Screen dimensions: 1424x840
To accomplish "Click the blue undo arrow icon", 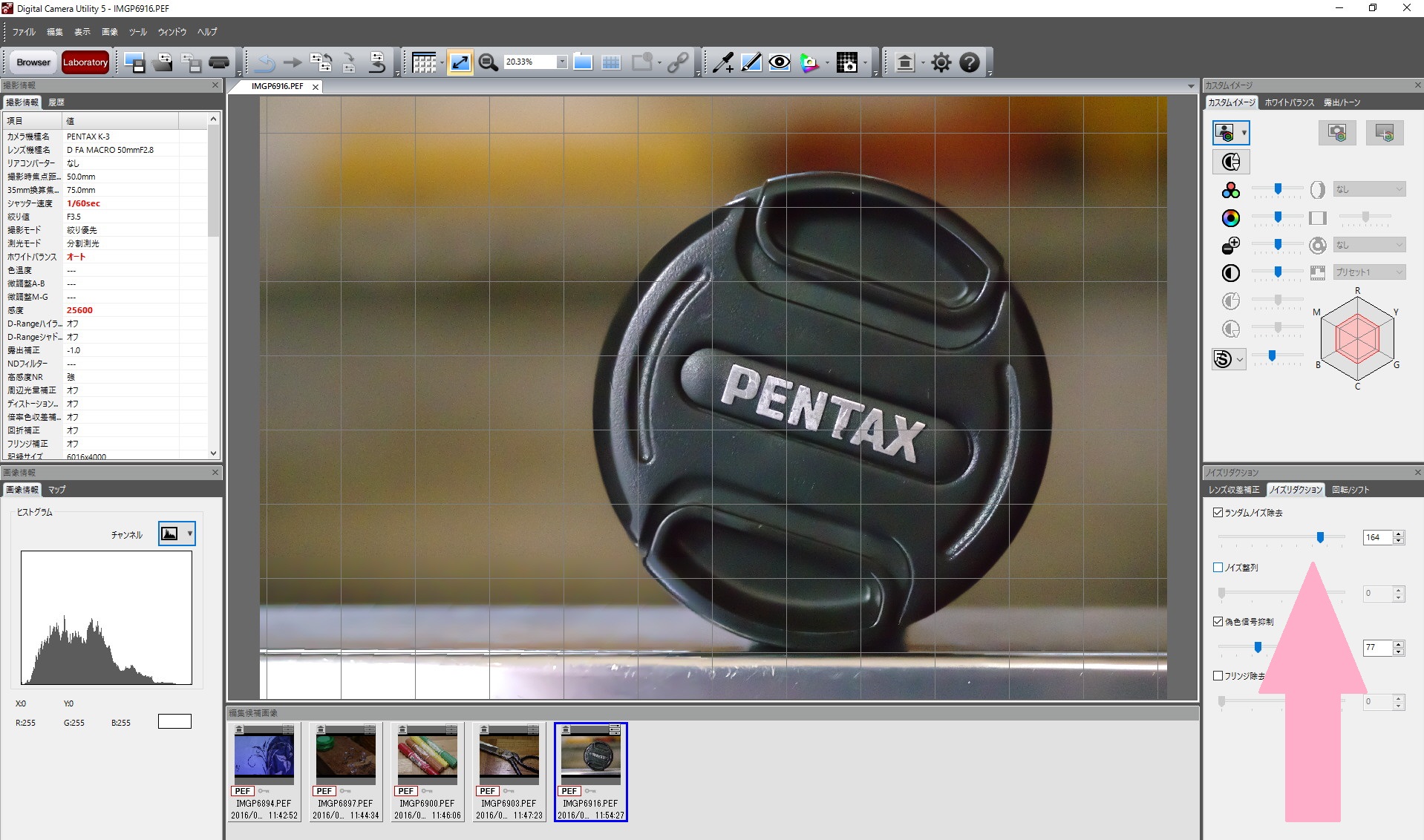I will (264, 62).
